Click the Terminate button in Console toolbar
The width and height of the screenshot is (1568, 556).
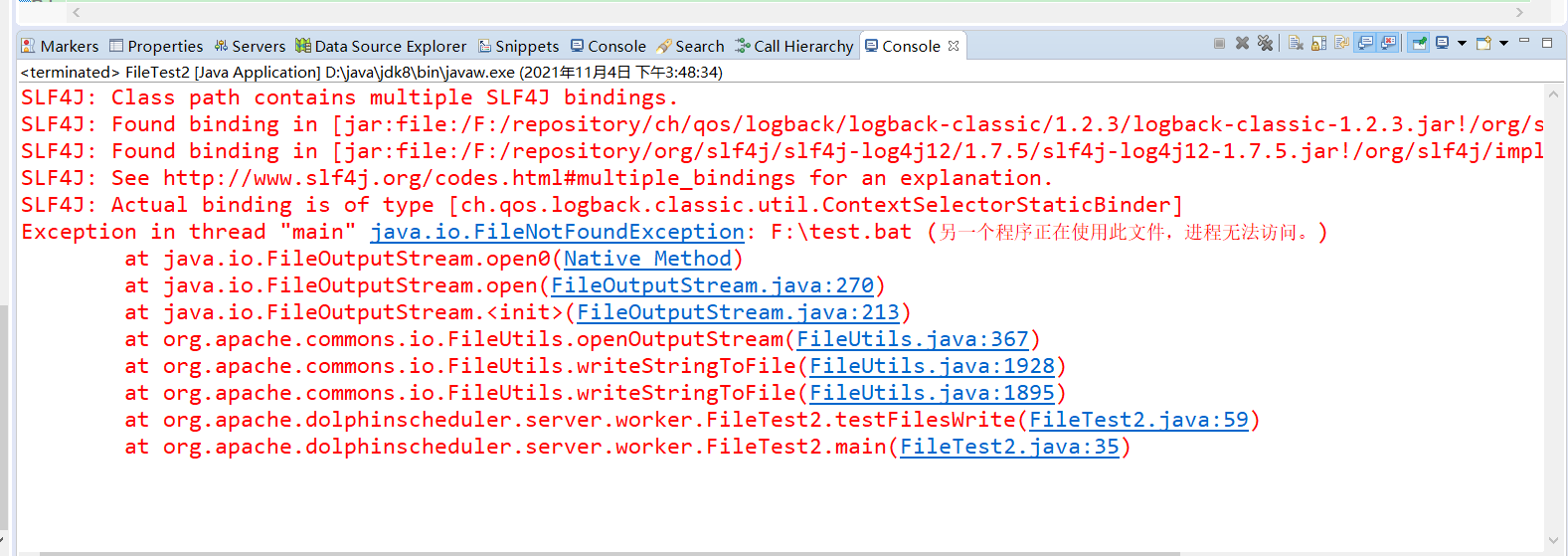1219,44
